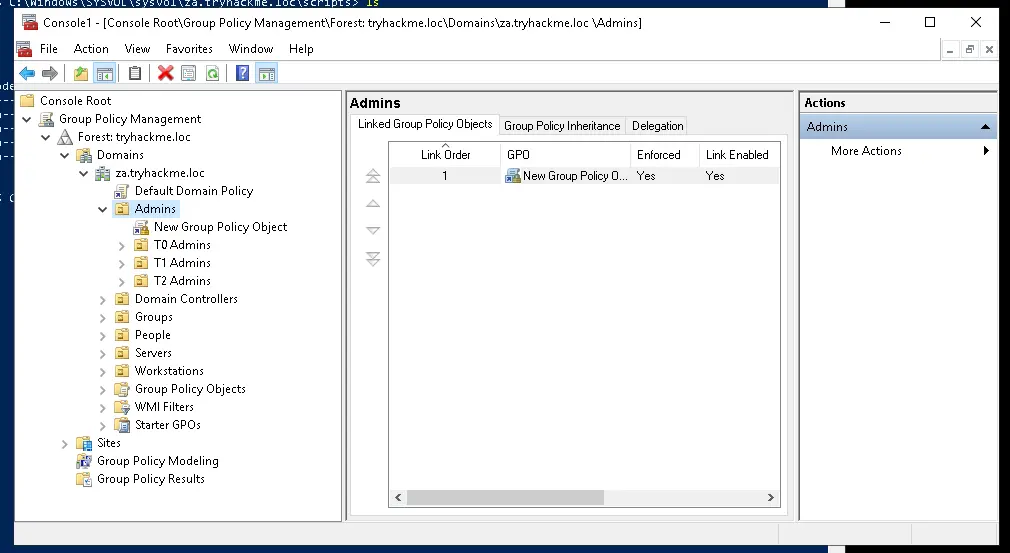Click the Starter GPOs folder icon
Image resolution: width=1010 pixels, height=553 pixels.
click(122, 425)
